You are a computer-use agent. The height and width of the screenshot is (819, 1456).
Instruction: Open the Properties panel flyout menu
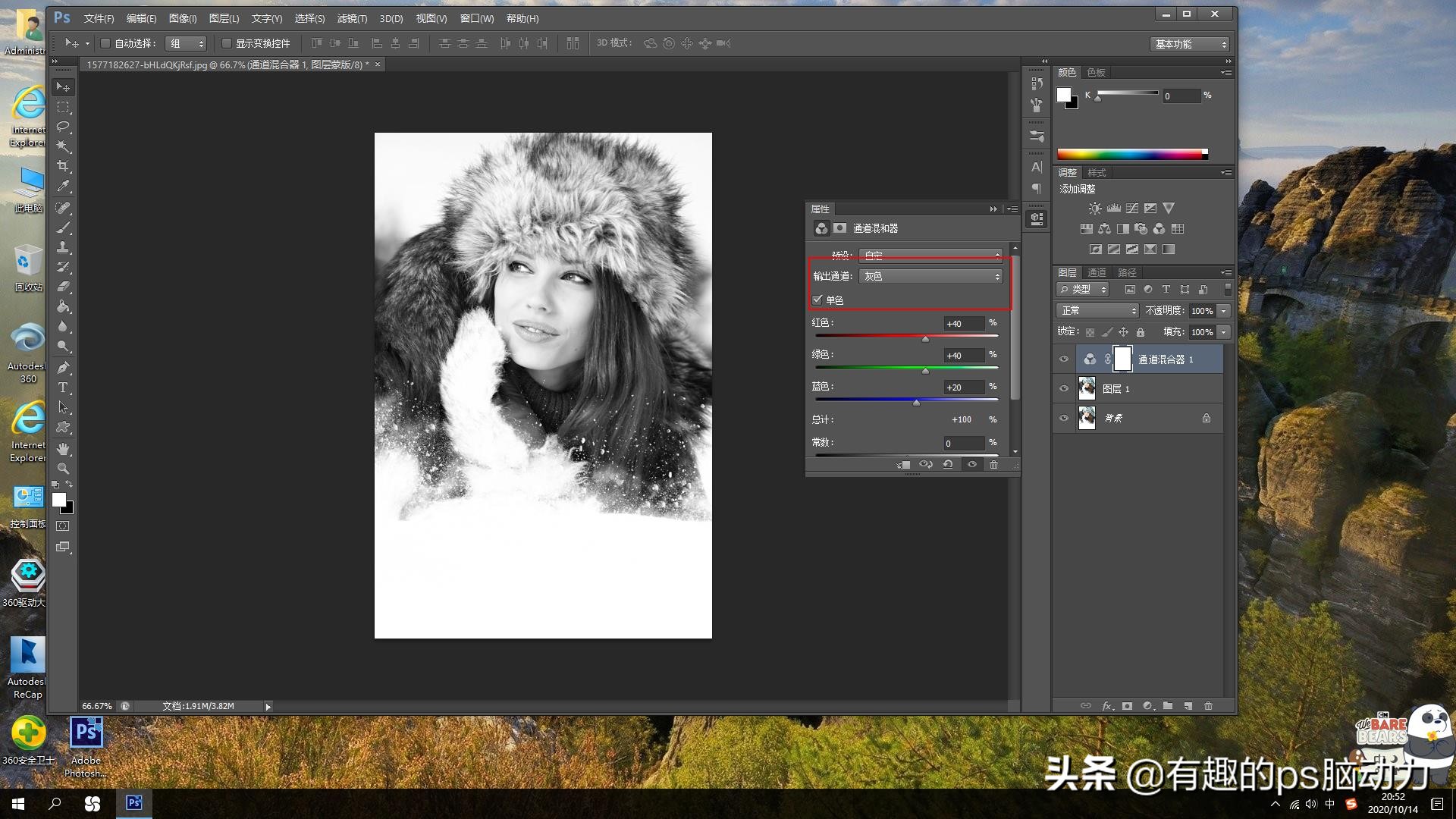pyautogui.click(x=1012, y=209)
